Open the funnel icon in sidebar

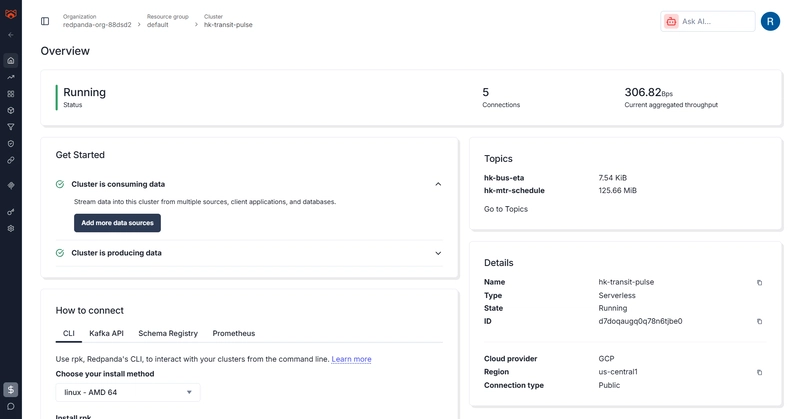coord(11,127)
